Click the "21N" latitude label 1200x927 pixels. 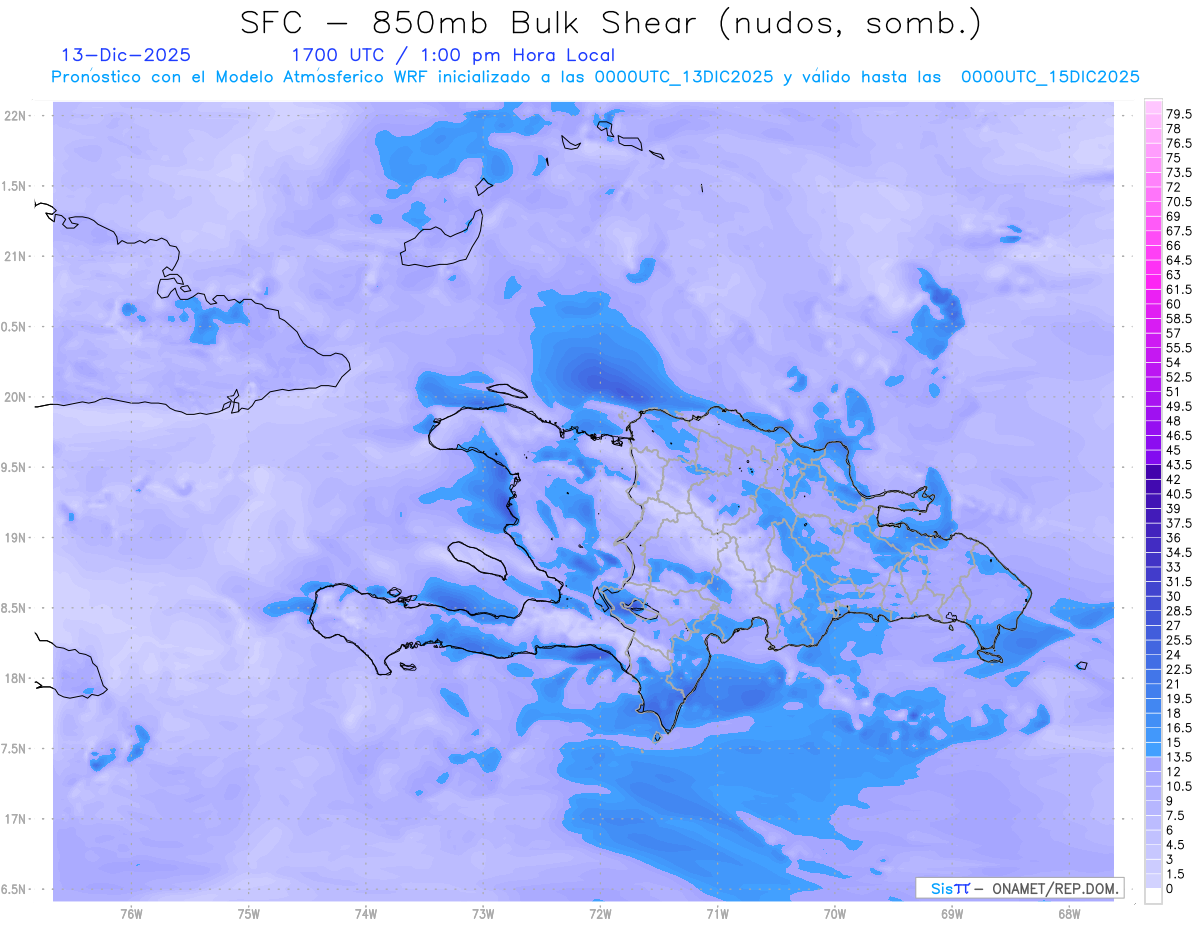pos(16,256)
